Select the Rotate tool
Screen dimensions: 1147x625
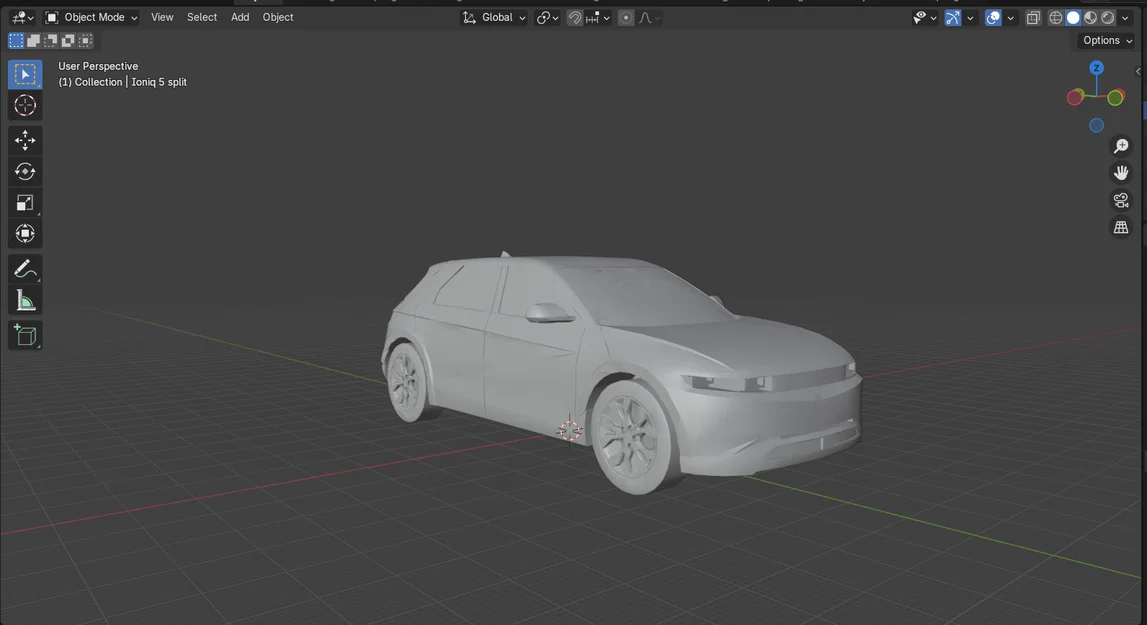24,171
